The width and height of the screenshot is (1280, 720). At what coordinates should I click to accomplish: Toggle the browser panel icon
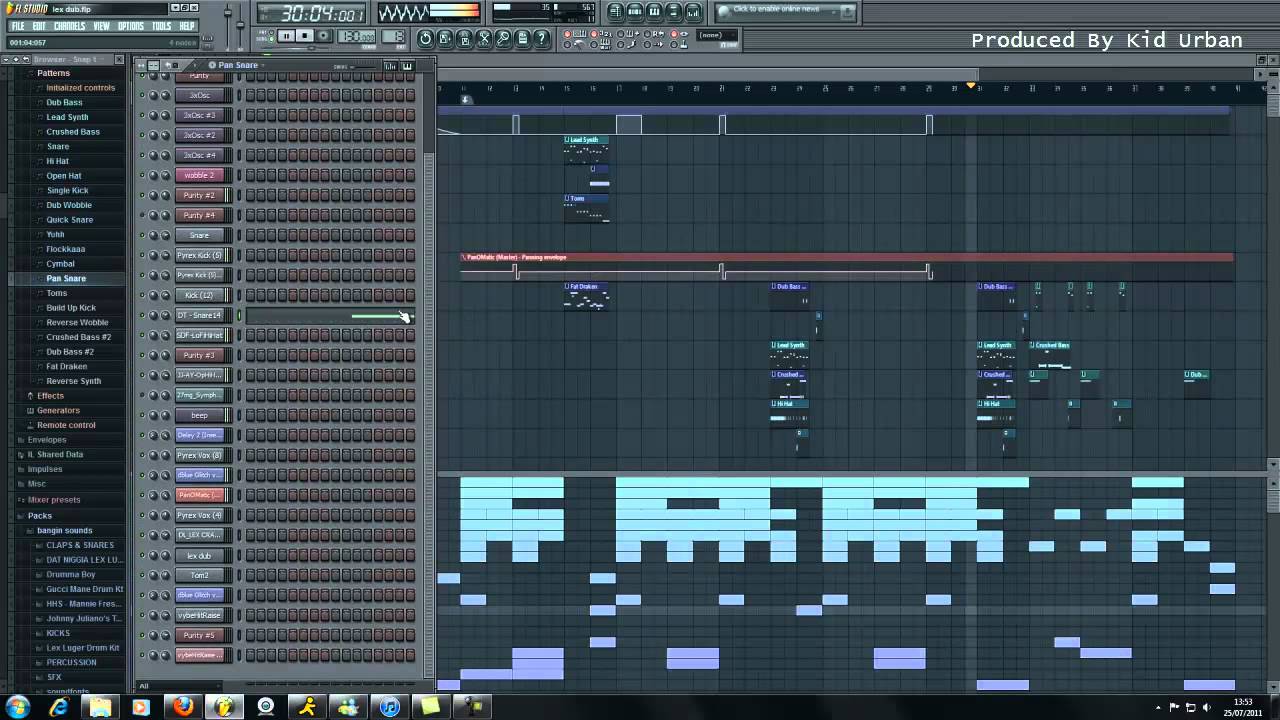[x=673, y=12]
